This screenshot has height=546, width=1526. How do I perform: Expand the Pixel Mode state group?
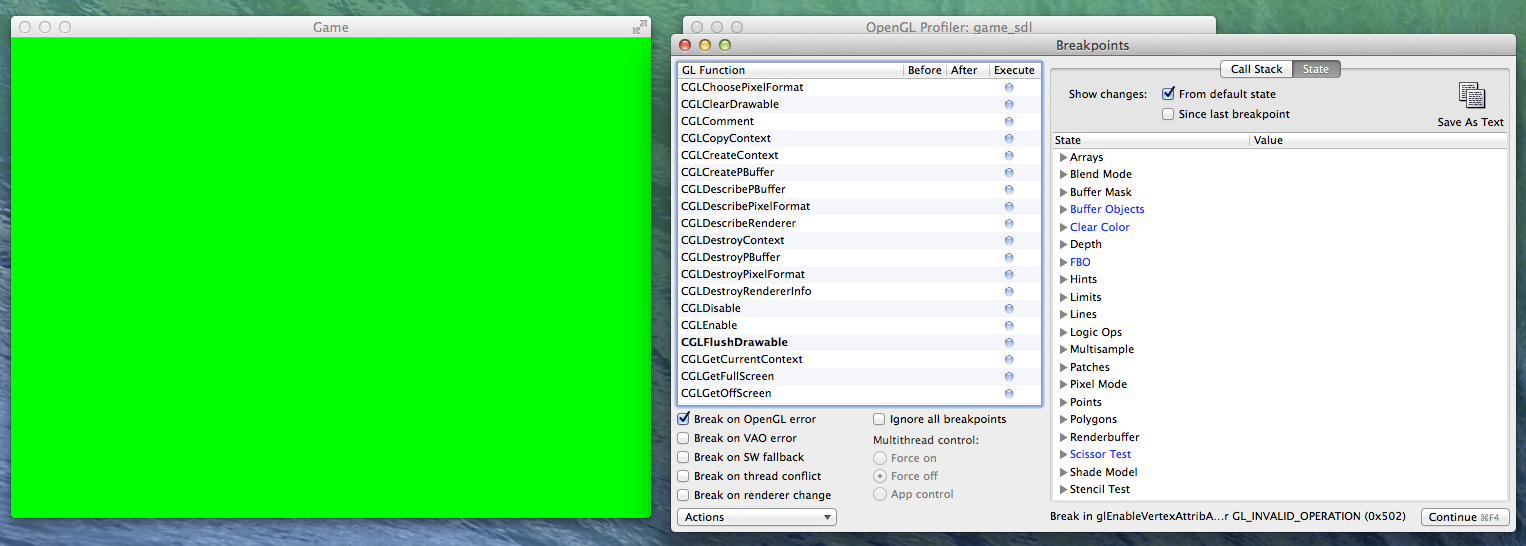[1063, 384]
